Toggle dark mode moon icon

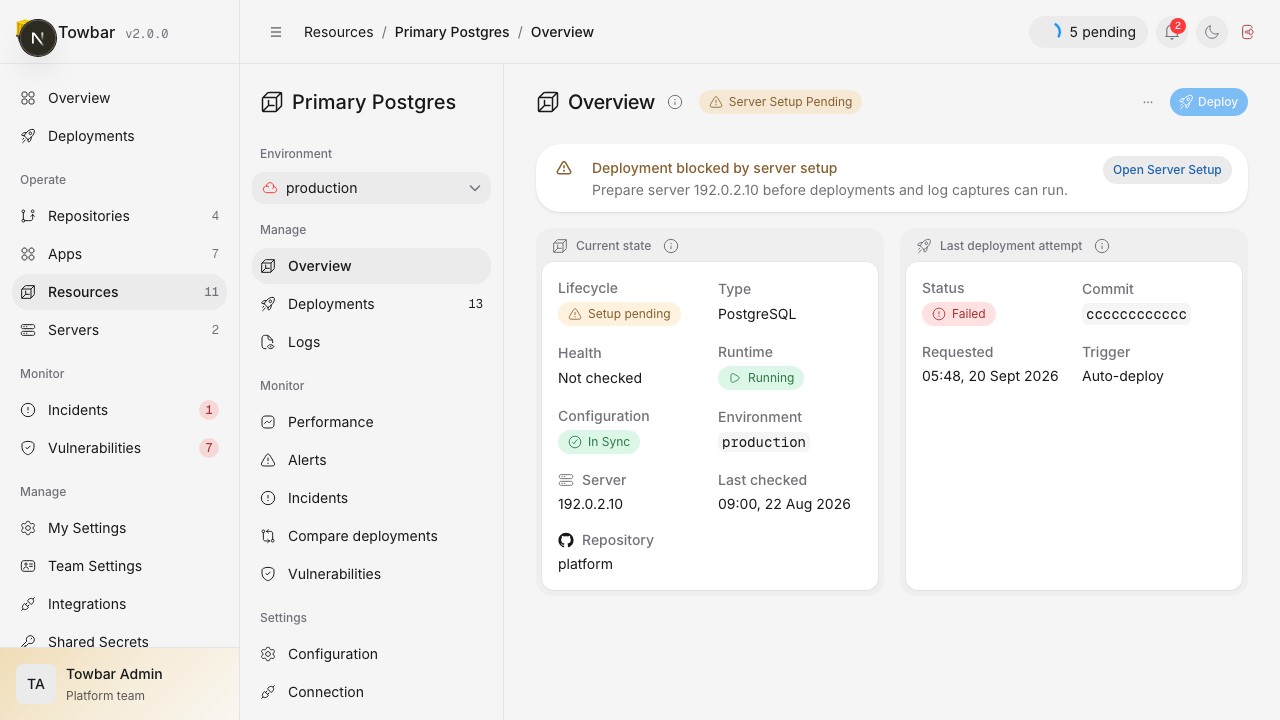(x=1212, y=32)
